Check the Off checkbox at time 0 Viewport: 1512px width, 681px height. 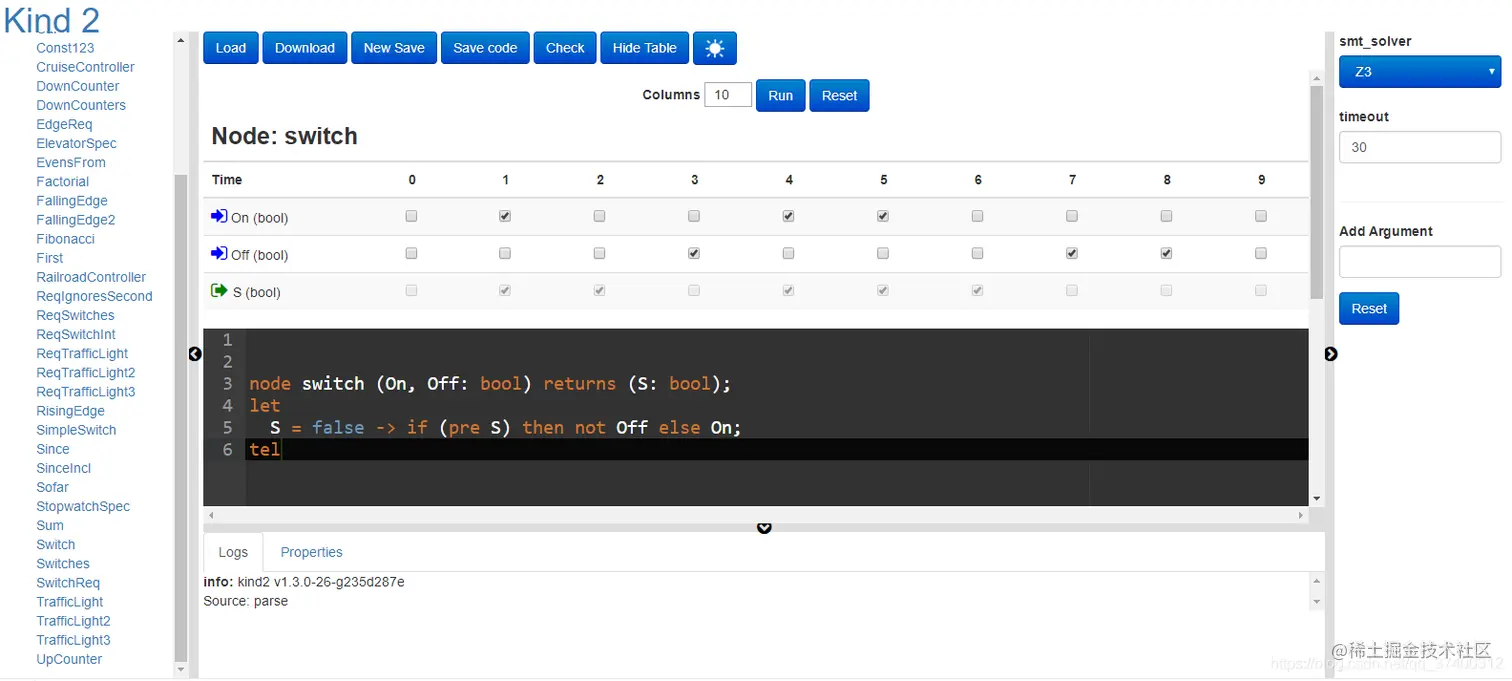coord(411,254)
